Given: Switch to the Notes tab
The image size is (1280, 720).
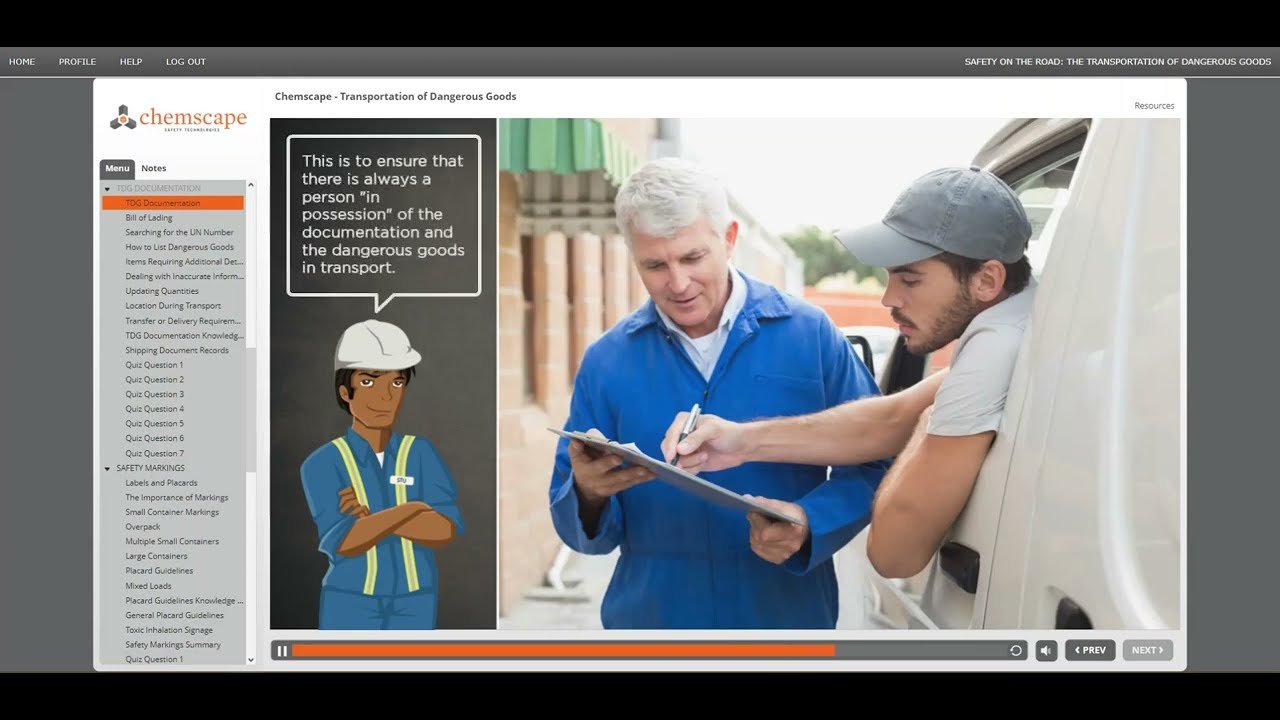Looking at the screenshot, I should click(154, 169).
